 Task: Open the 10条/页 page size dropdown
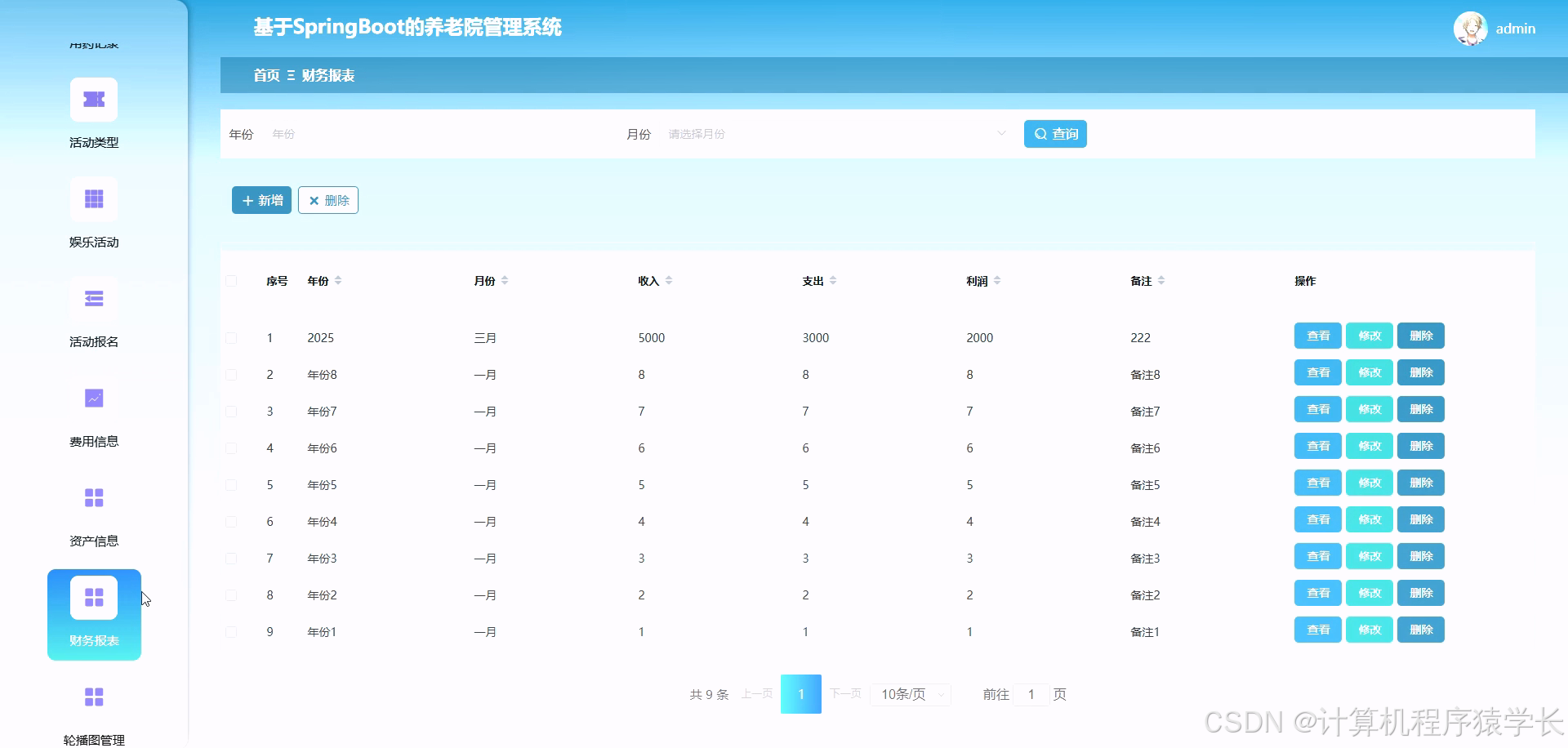point(910,693)
